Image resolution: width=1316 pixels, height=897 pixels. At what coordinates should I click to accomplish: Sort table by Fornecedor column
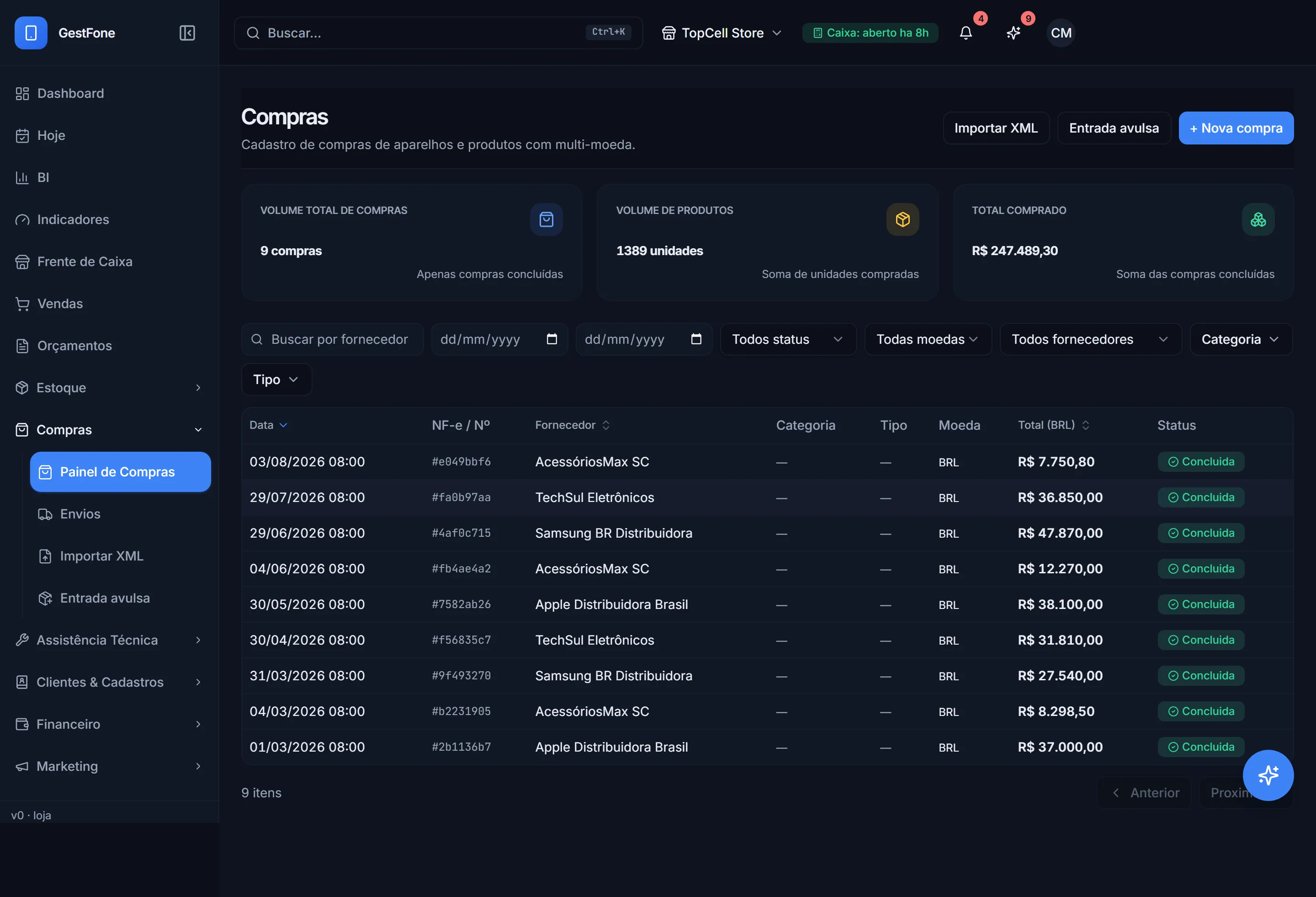coord(573,425)
